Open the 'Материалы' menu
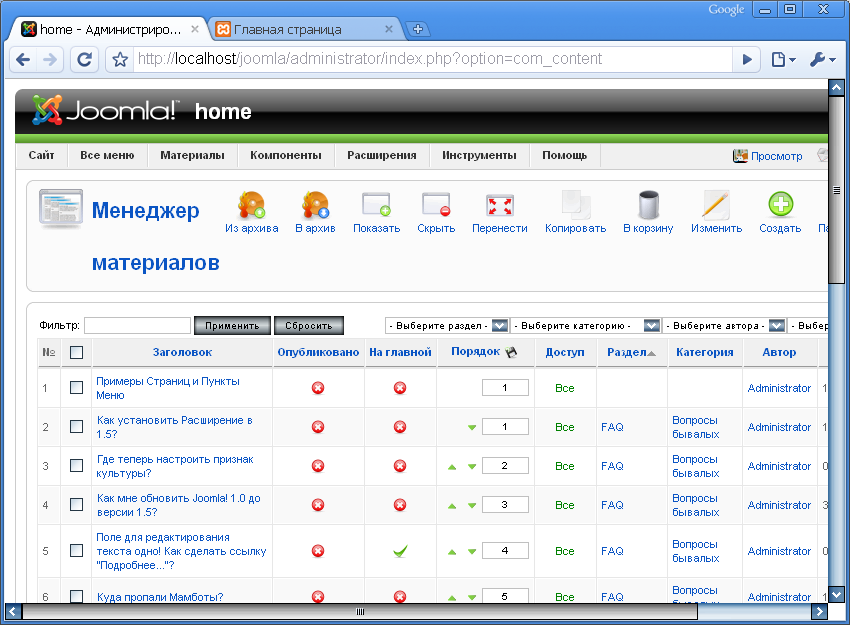Screen dimensions: 850x625 pyautogui.click(x=192, y=155)
